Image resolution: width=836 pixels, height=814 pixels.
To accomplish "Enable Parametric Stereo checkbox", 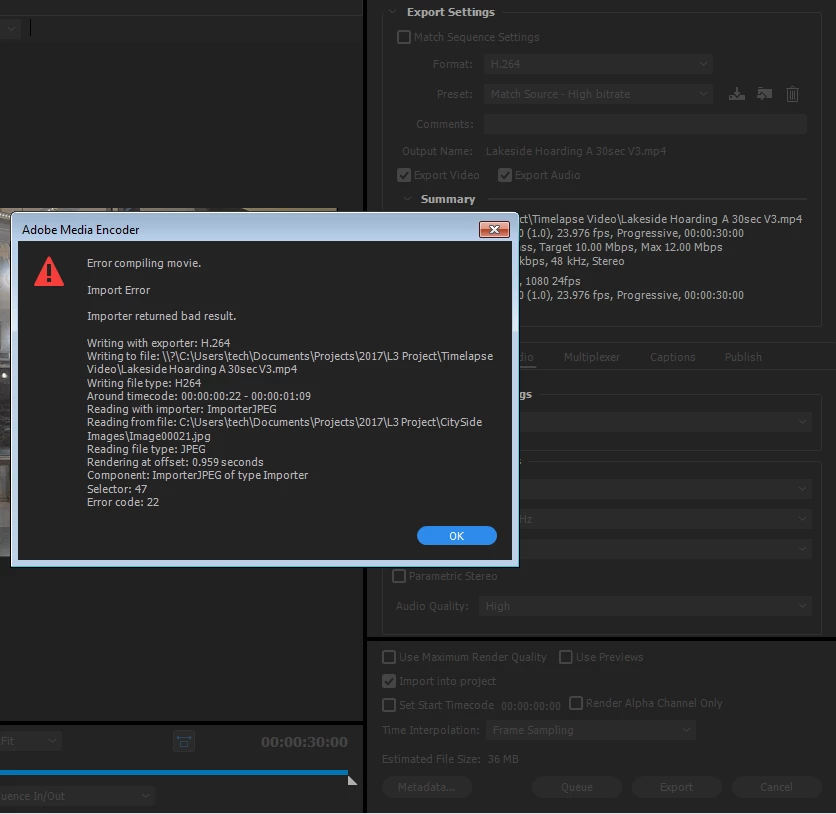I will 399,576.
